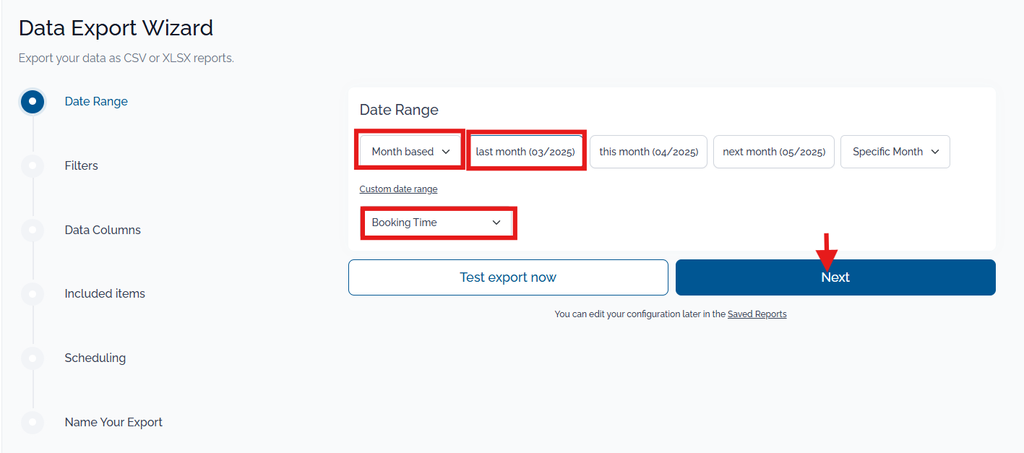This screenshot has height=453, width=1024.
Task: Go to the Date Range step
Action: pyautogui.click(x=96, y=102)
